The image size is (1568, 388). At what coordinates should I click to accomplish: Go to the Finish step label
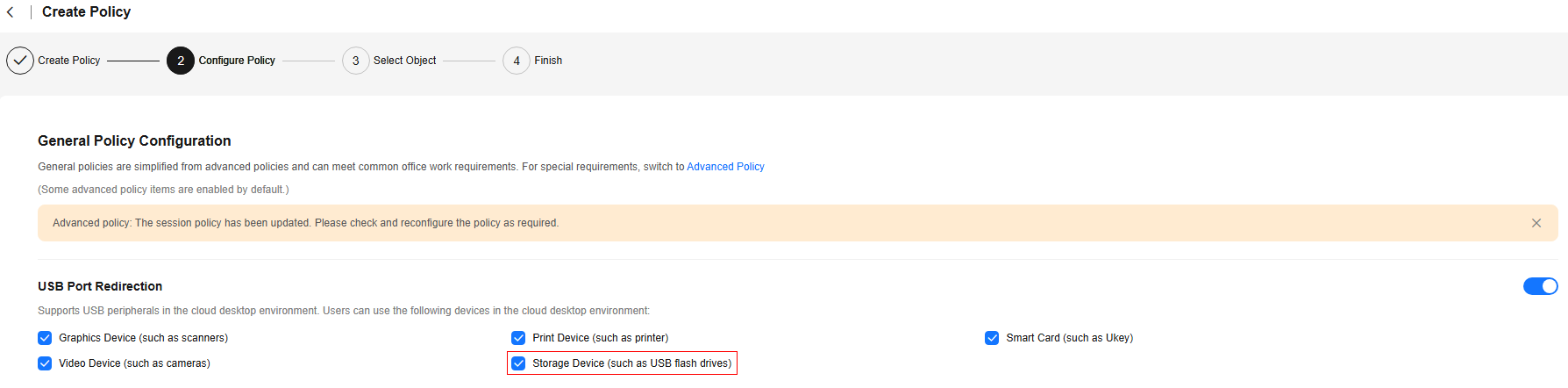[x=548, y=61]
